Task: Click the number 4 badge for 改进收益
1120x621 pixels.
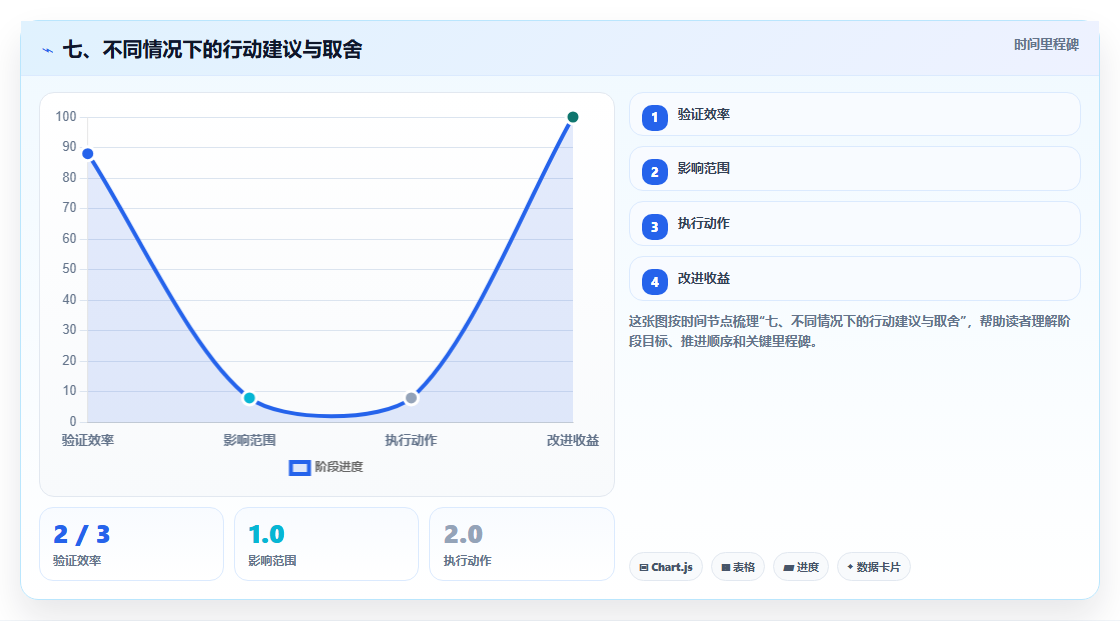Action: pyautogui.click(x=654, y=282)
